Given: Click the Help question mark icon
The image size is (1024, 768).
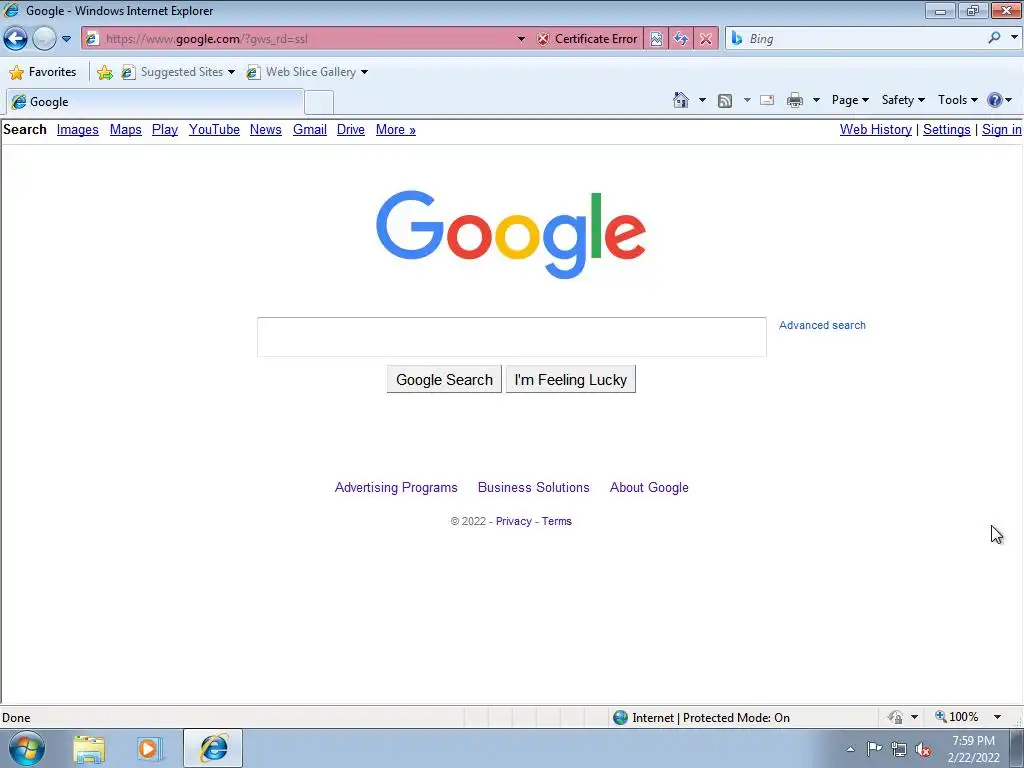Looking at the screenshot, I should point(995,100).
